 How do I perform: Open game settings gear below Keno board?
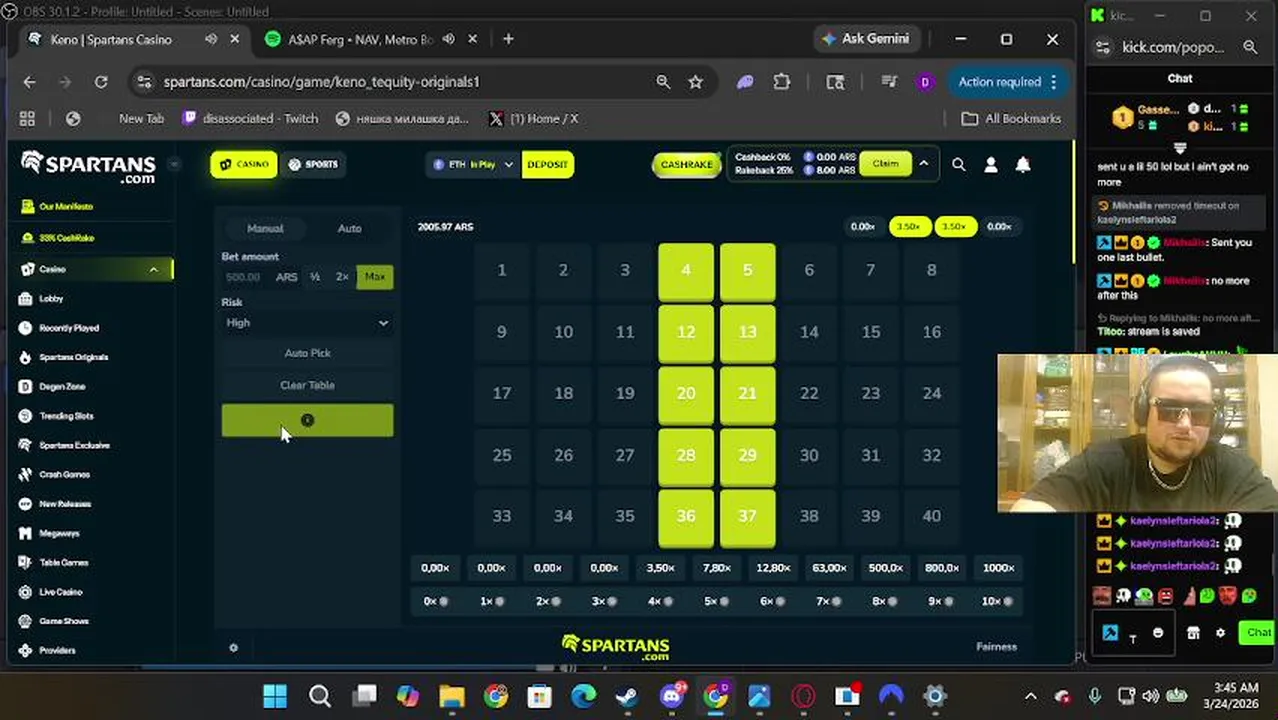pyautogui.click(x=233, y=648)
